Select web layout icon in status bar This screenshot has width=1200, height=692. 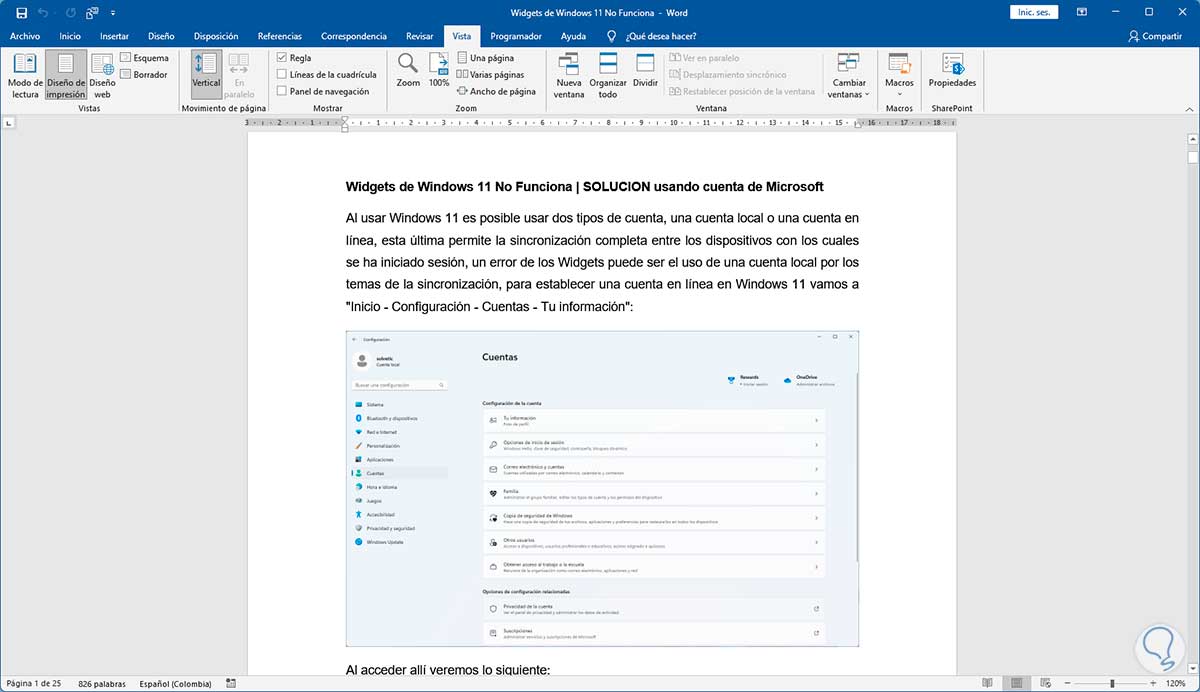[x=1044, y=683]
